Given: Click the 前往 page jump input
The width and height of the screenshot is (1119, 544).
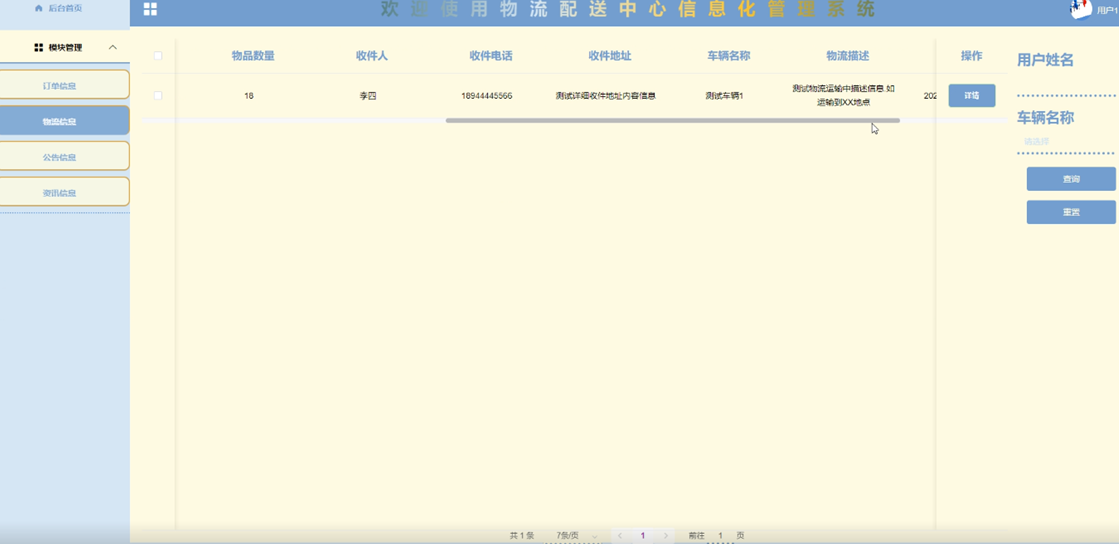Looking at the screenshot, I should [x=721, y=535].
